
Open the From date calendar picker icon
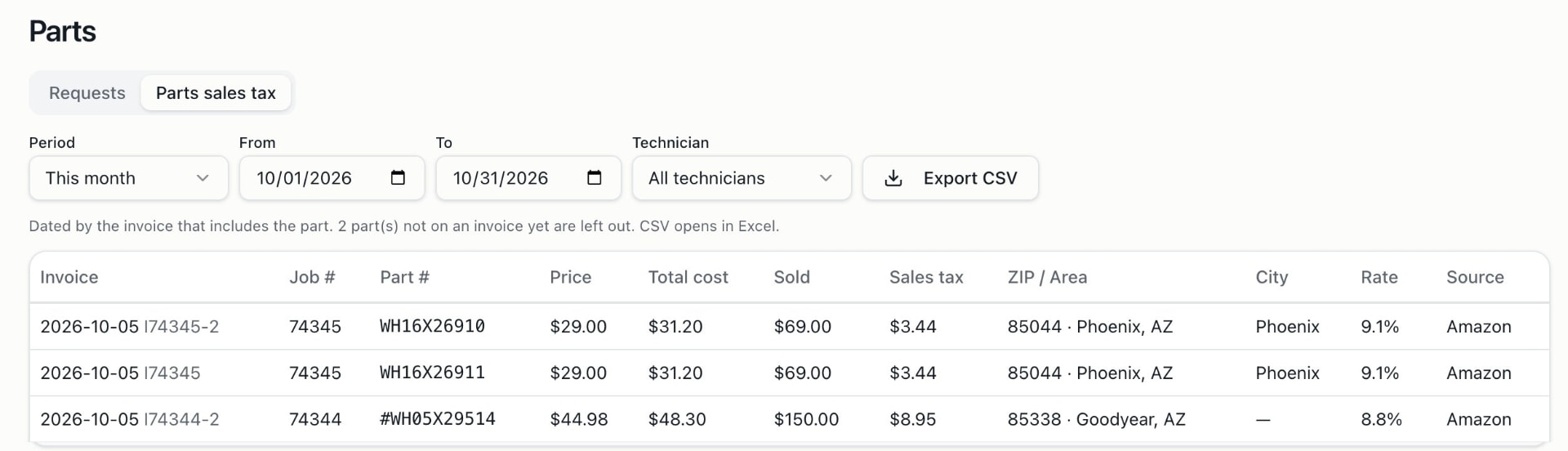click(398, 178)
